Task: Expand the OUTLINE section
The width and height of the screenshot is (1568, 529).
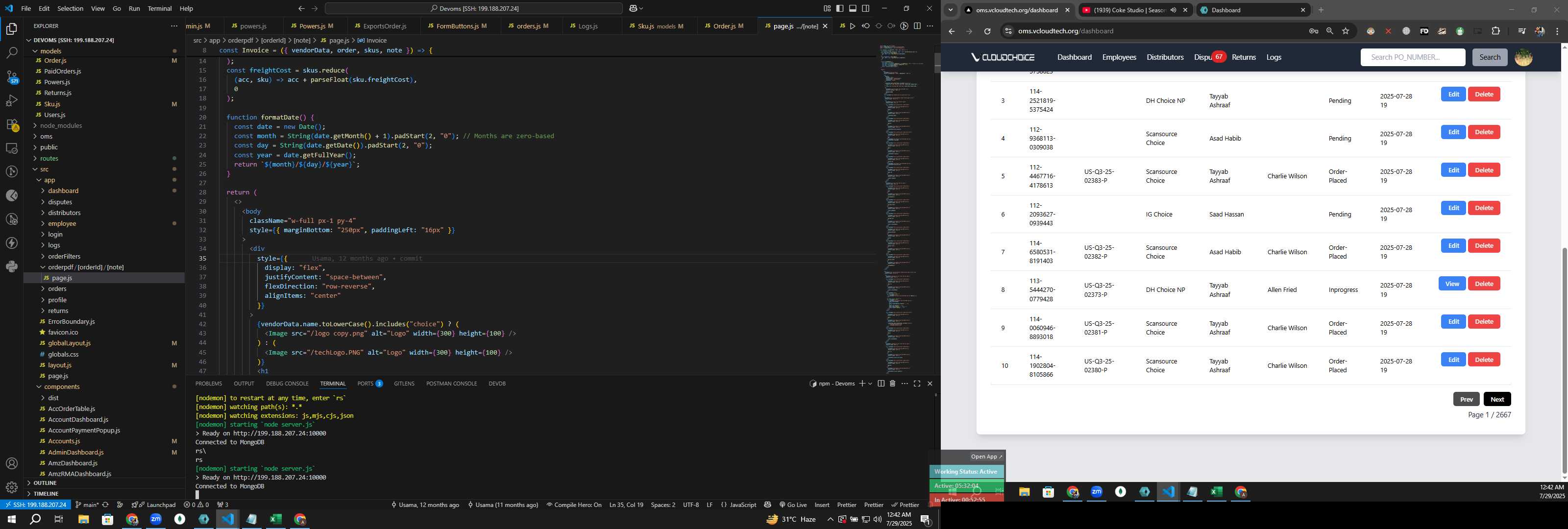Action: [x=105, y=483]
